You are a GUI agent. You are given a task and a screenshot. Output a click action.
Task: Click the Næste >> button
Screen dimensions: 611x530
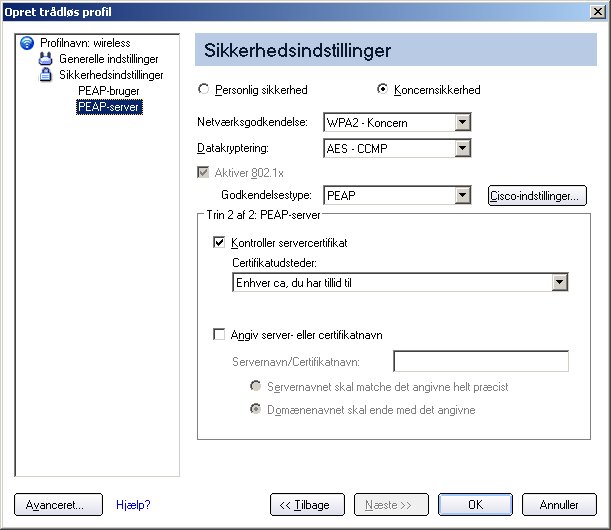click(x=391, y=505)
